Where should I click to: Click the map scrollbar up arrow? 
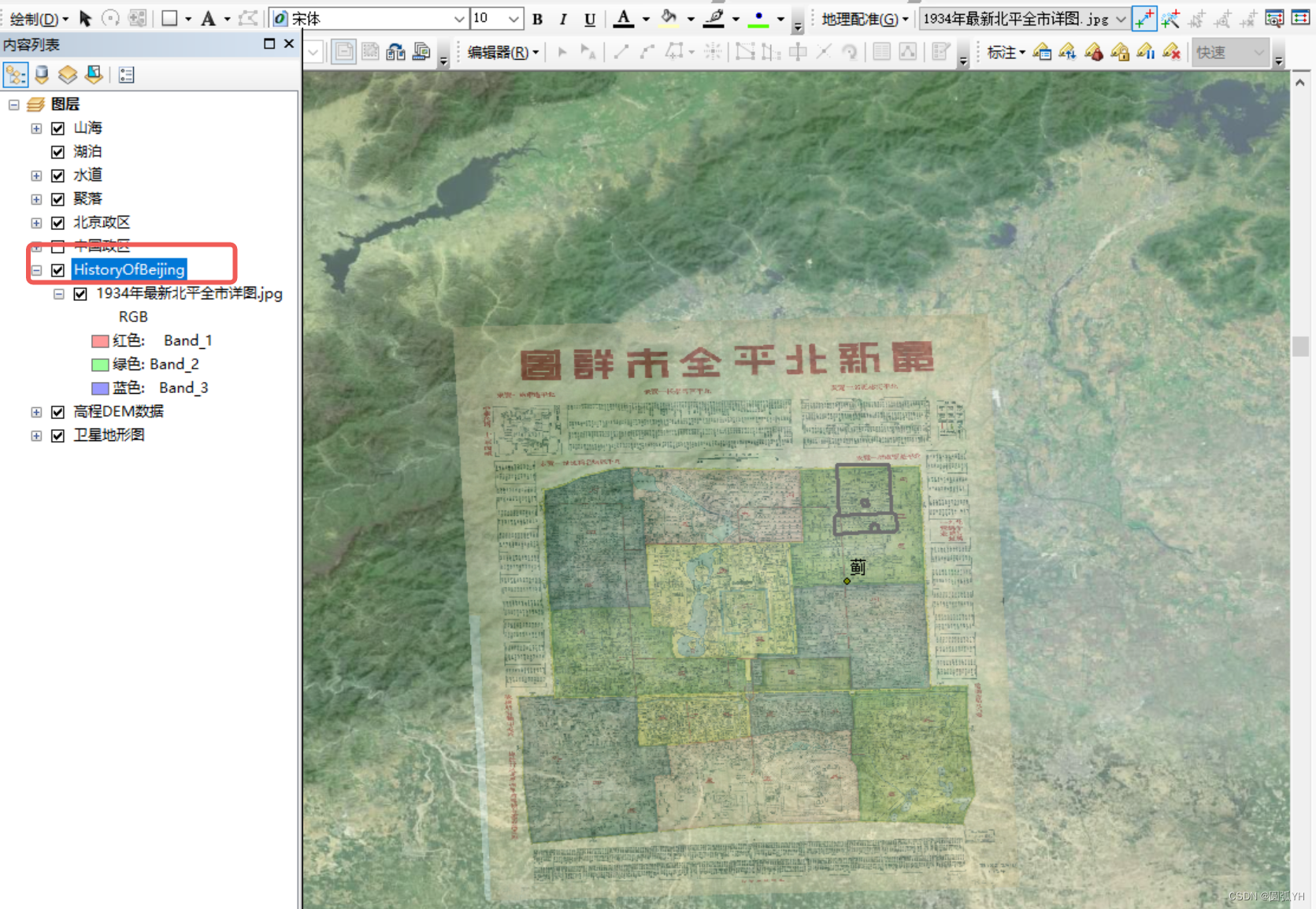[1300, 82]
